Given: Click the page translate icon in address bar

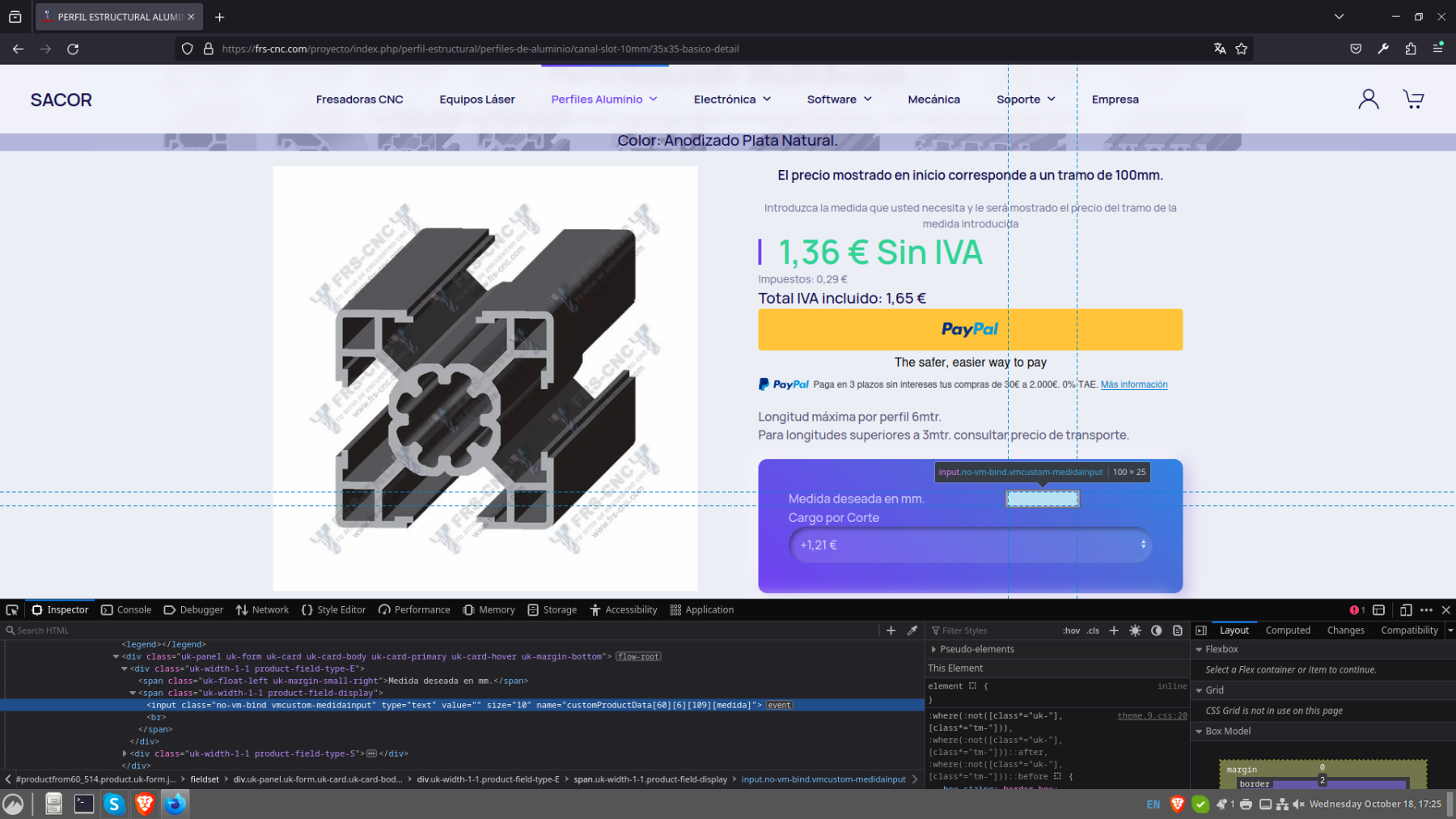Looking at the screenshot, I should (1220, 49).
